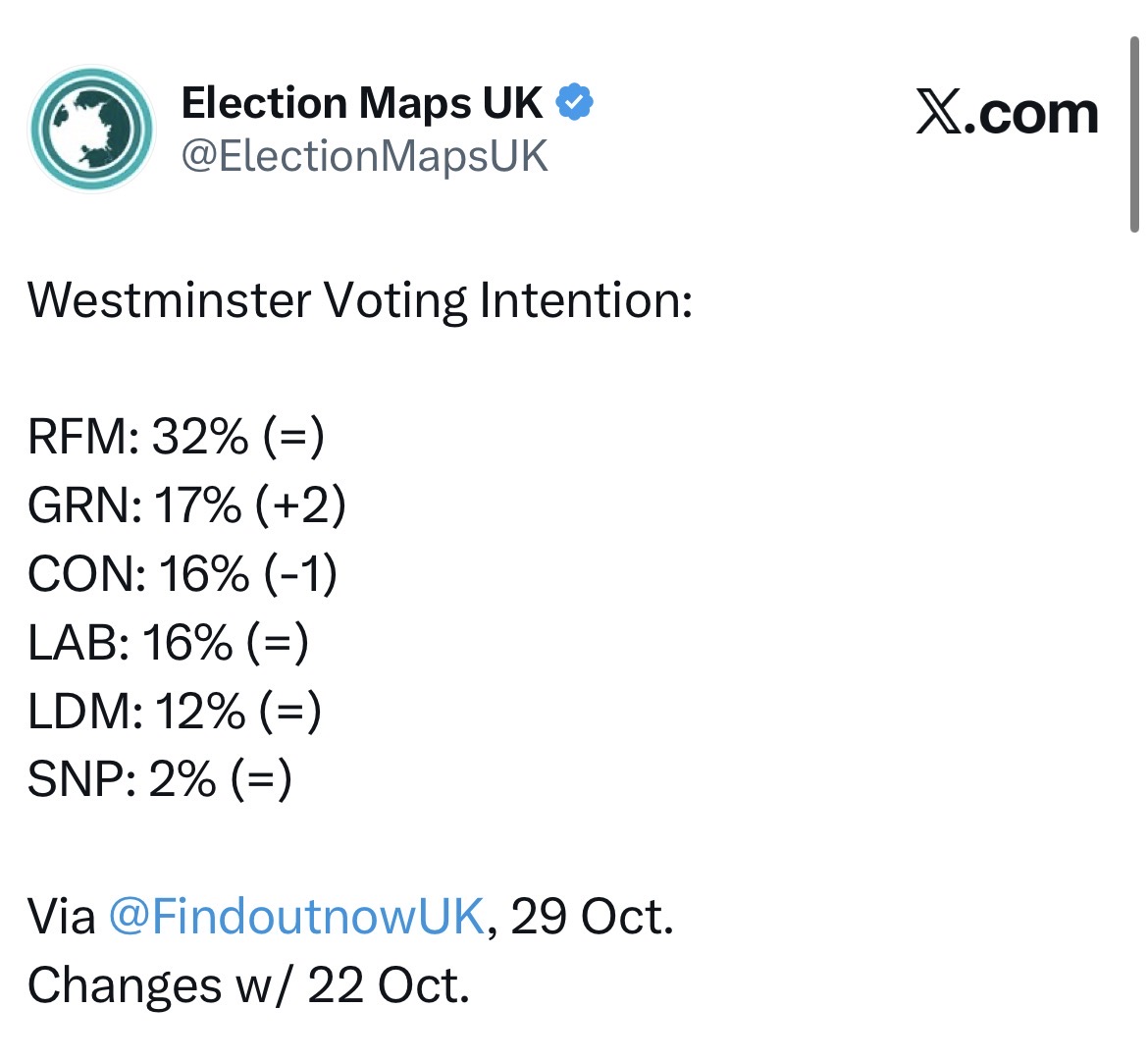
Task: Click the @ElectionMapsUK handle
Action: [364, 156]
